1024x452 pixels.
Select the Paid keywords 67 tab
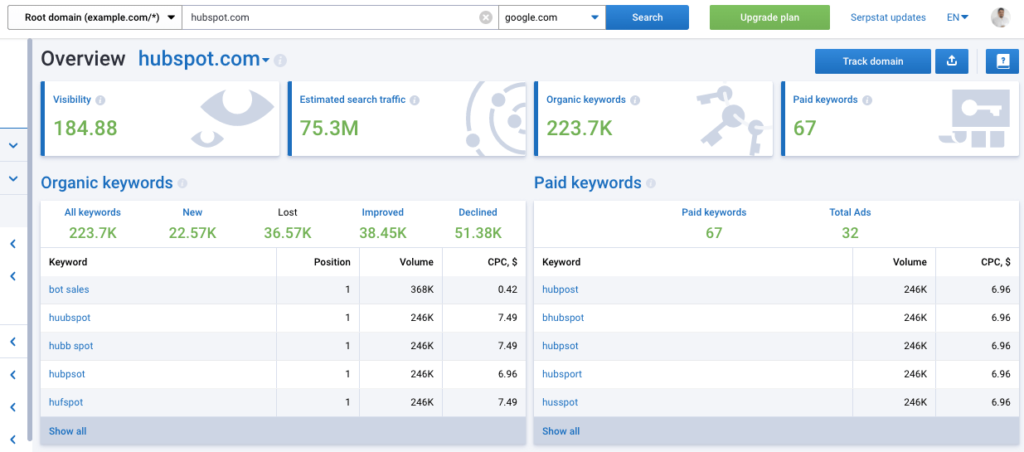[x=714, y=223]
